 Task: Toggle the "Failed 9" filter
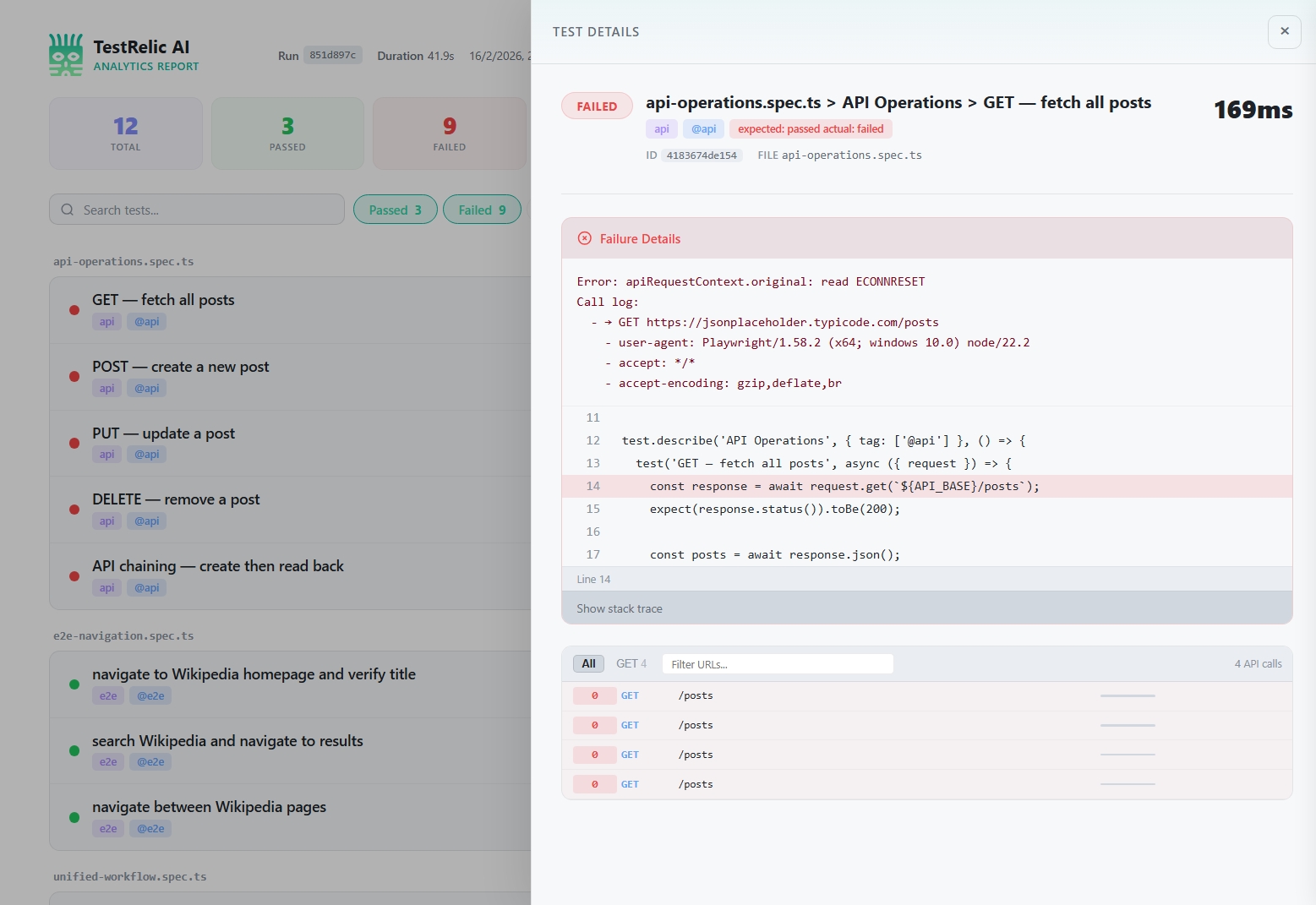click(x=482, y=209)
